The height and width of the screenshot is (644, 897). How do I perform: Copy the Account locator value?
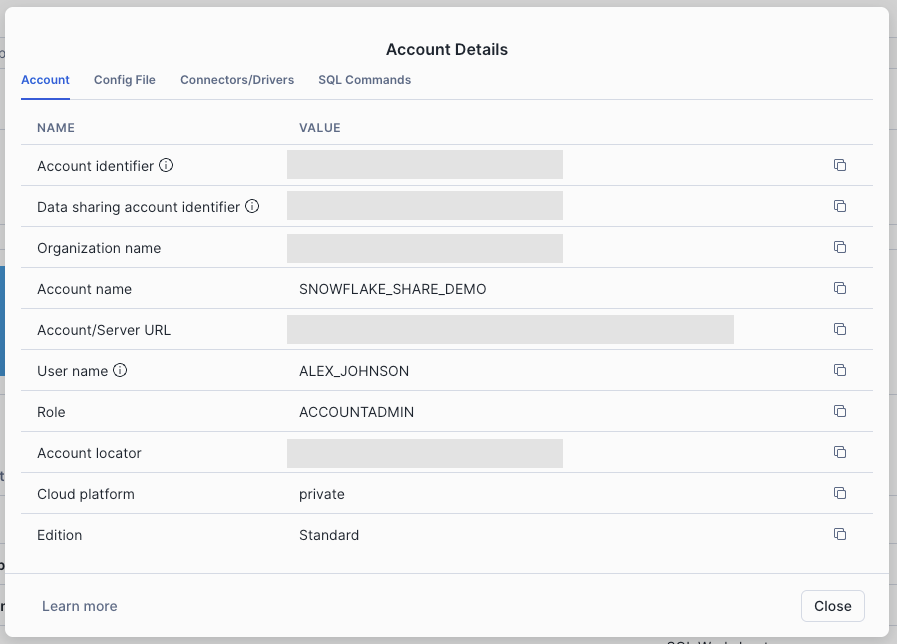click(x=840, y=452)
